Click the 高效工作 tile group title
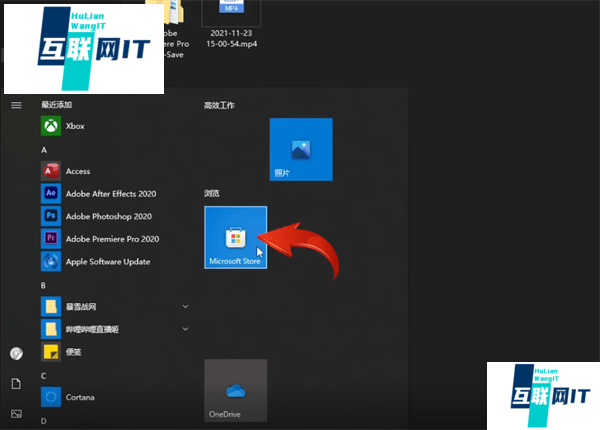The width and height of the screenshot is (600, 430). (x=219, y=105)
